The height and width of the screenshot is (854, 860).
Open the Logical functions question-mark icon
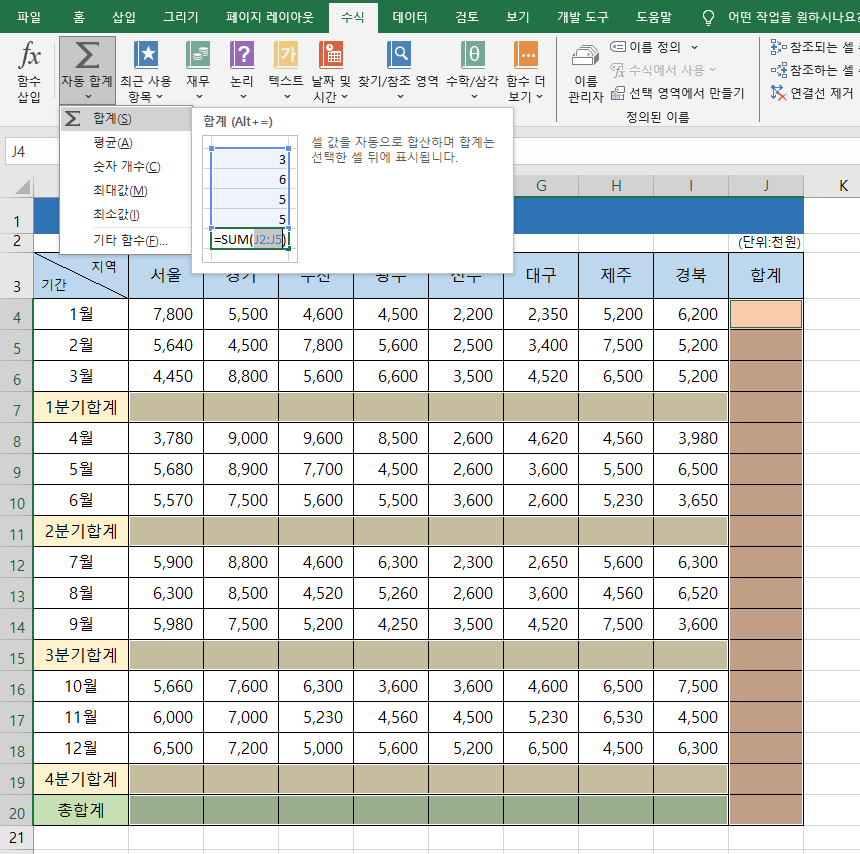pos(242,55)
